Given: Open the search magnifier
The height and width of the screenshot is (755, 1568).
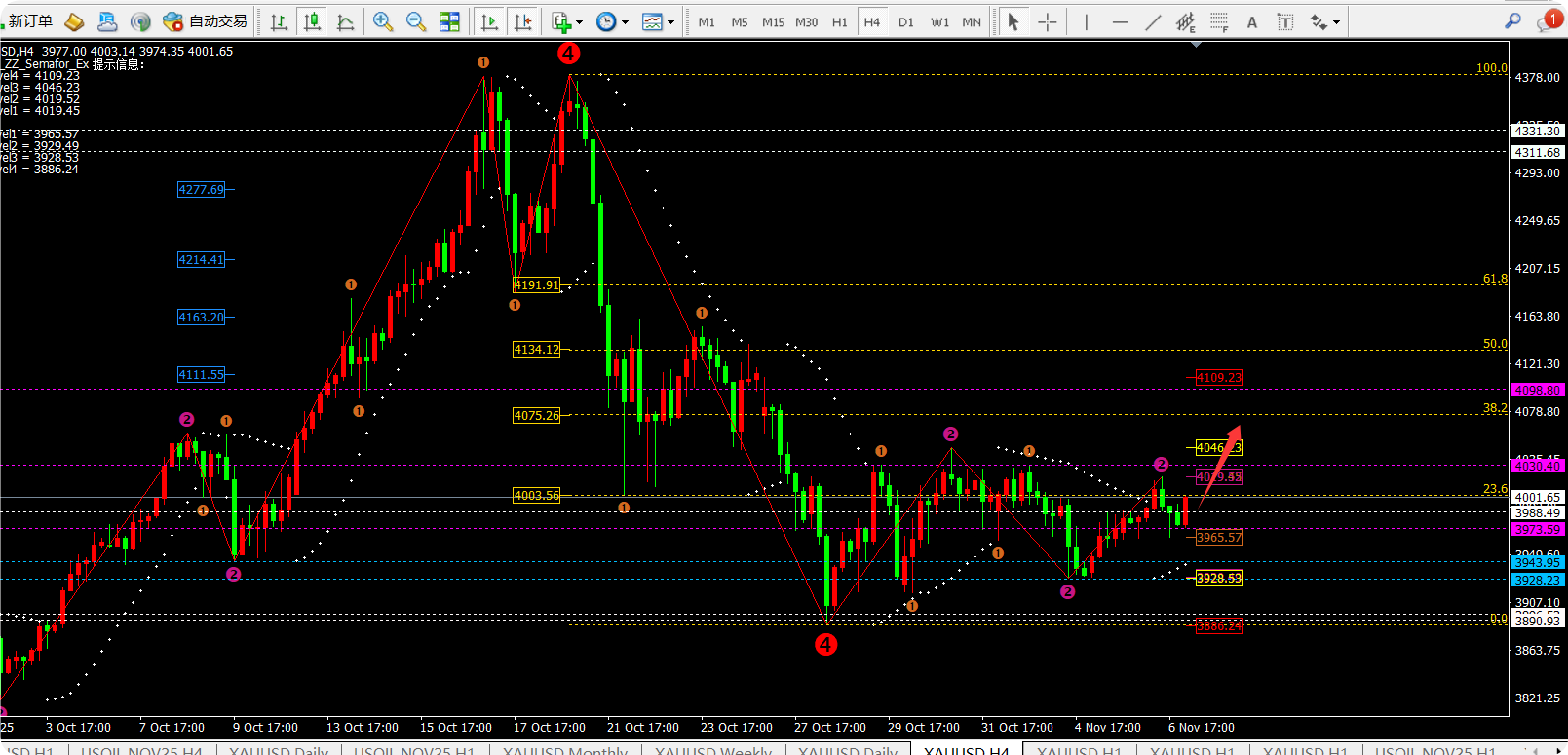Looking at the screenshot, I should [x=1512, y=20].
